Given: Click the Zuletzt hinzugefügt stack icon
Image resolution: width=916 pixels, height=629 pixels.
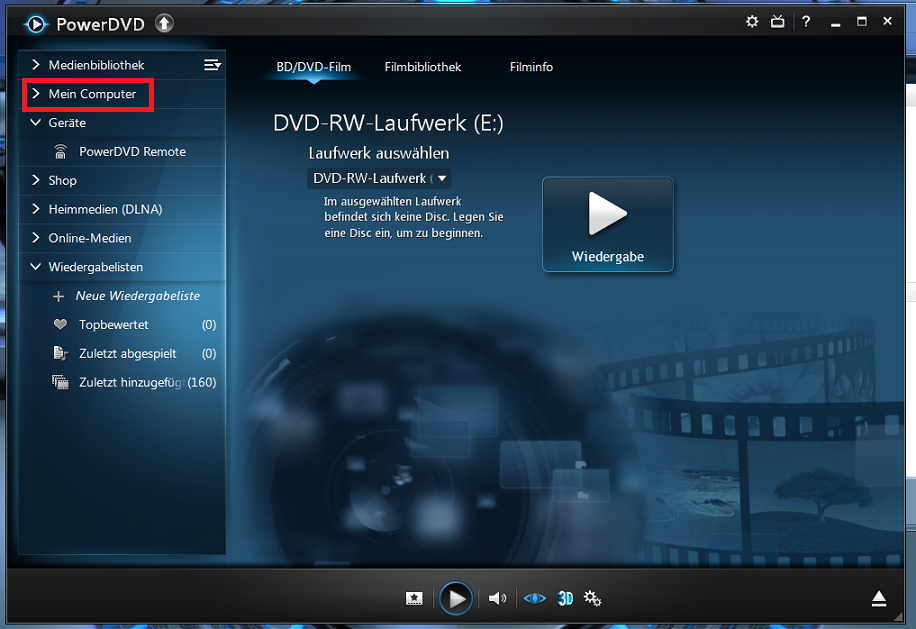Looking at the screenshot, I should (60, 383).
